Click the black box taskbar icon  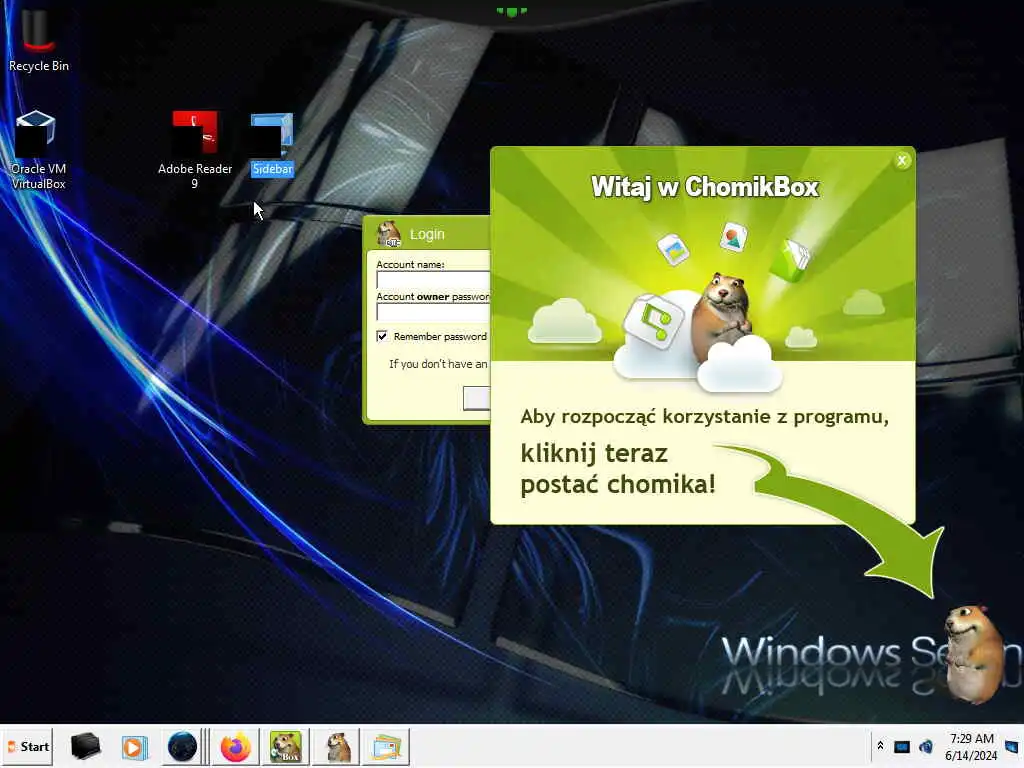pyautogui.click(x=85, y=746)
